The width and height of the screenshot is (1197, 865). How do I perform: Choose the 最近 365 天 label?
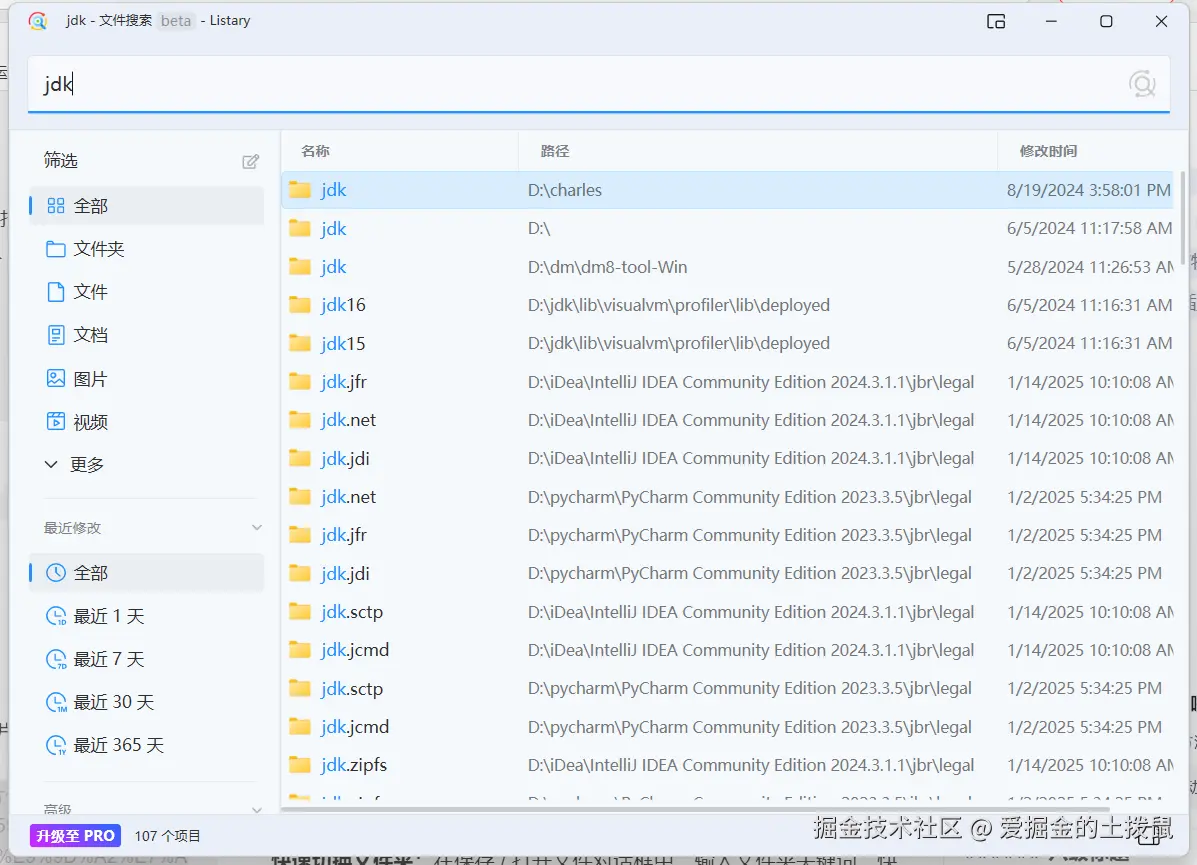coord(118,745)
